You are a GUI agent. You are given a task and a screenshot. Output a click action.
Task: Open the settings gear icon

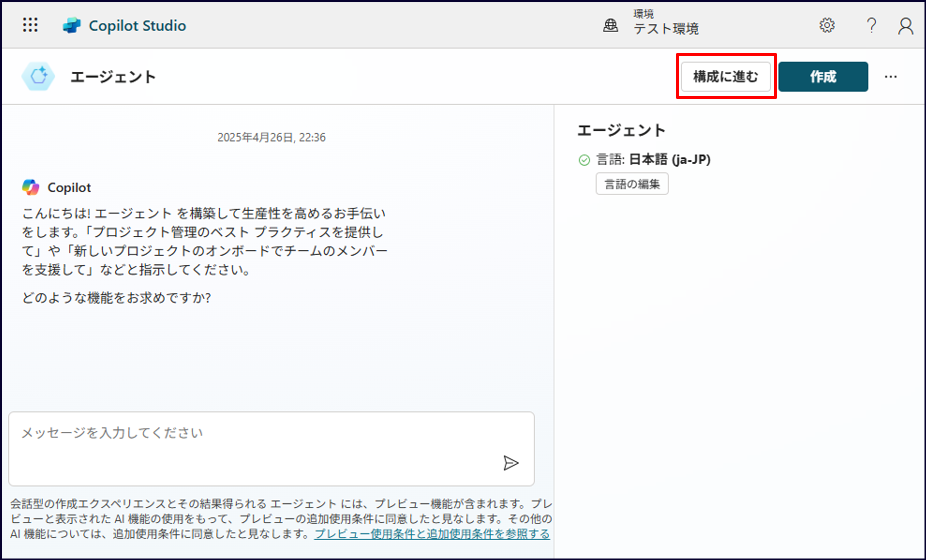point(827,25)
